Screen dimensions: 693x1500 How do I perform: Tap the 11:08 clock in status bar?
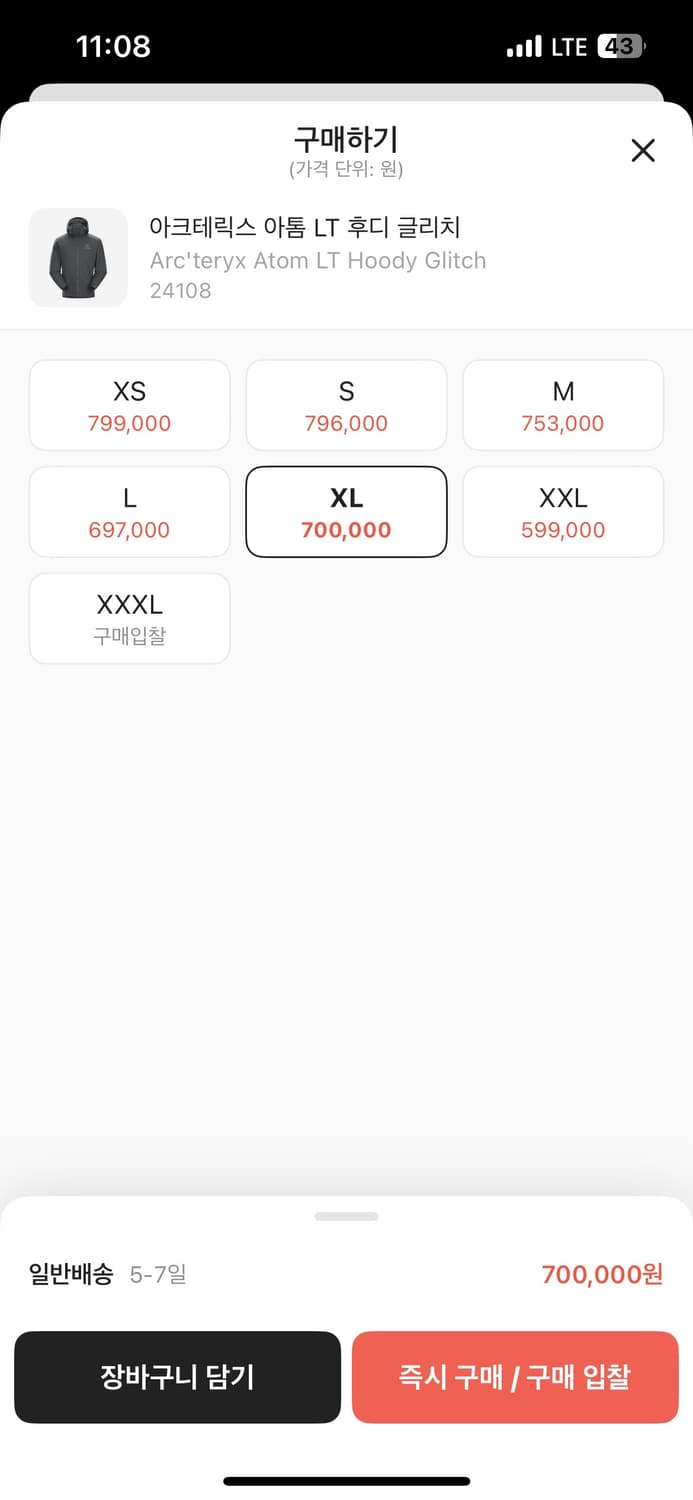tap(113, 46)
